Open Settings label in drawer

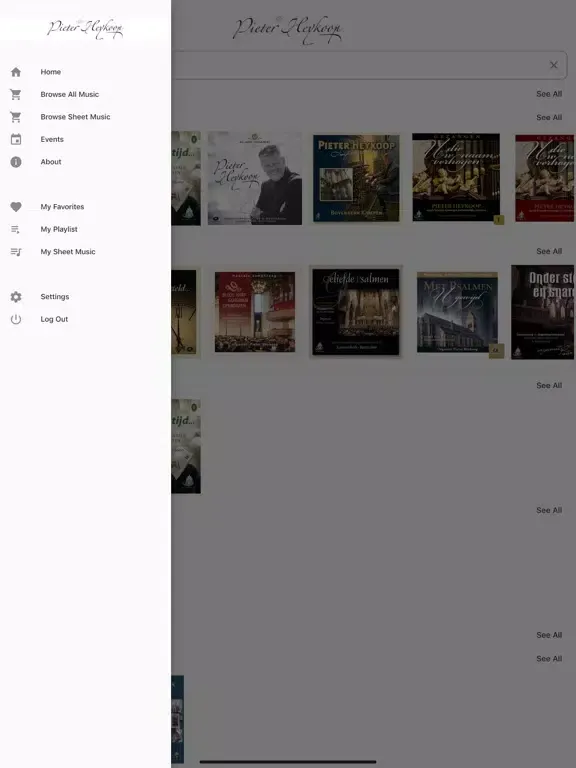55,297
